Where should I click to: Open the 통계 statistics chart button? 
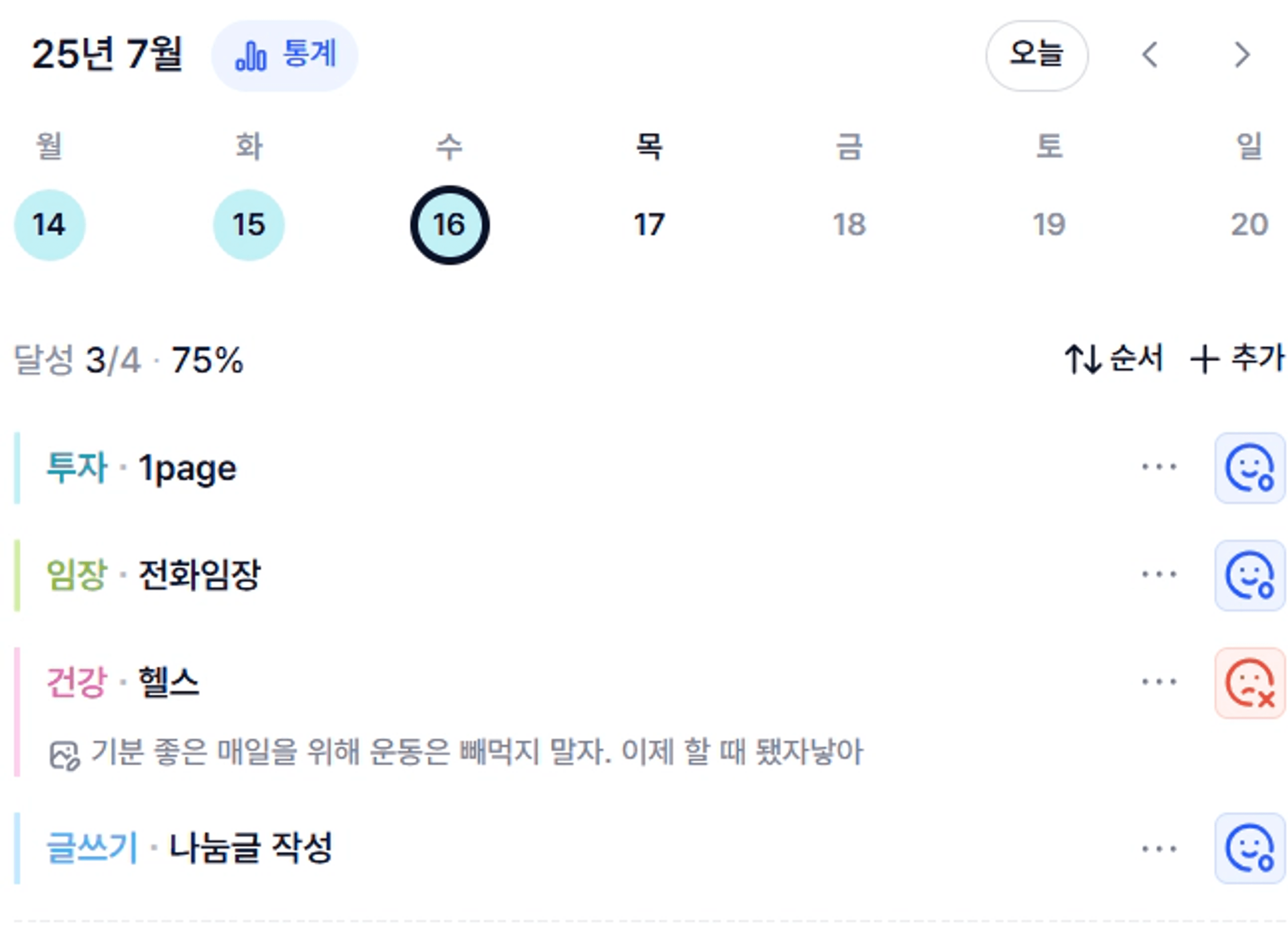[x=284, y=56]
